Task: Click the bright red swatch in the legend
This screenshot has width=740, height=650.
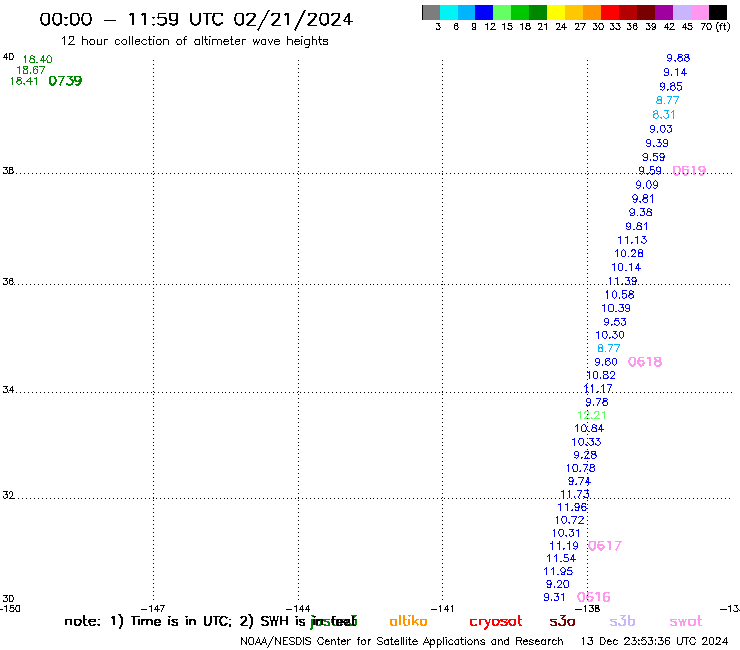Action: (x=609, y=12)
